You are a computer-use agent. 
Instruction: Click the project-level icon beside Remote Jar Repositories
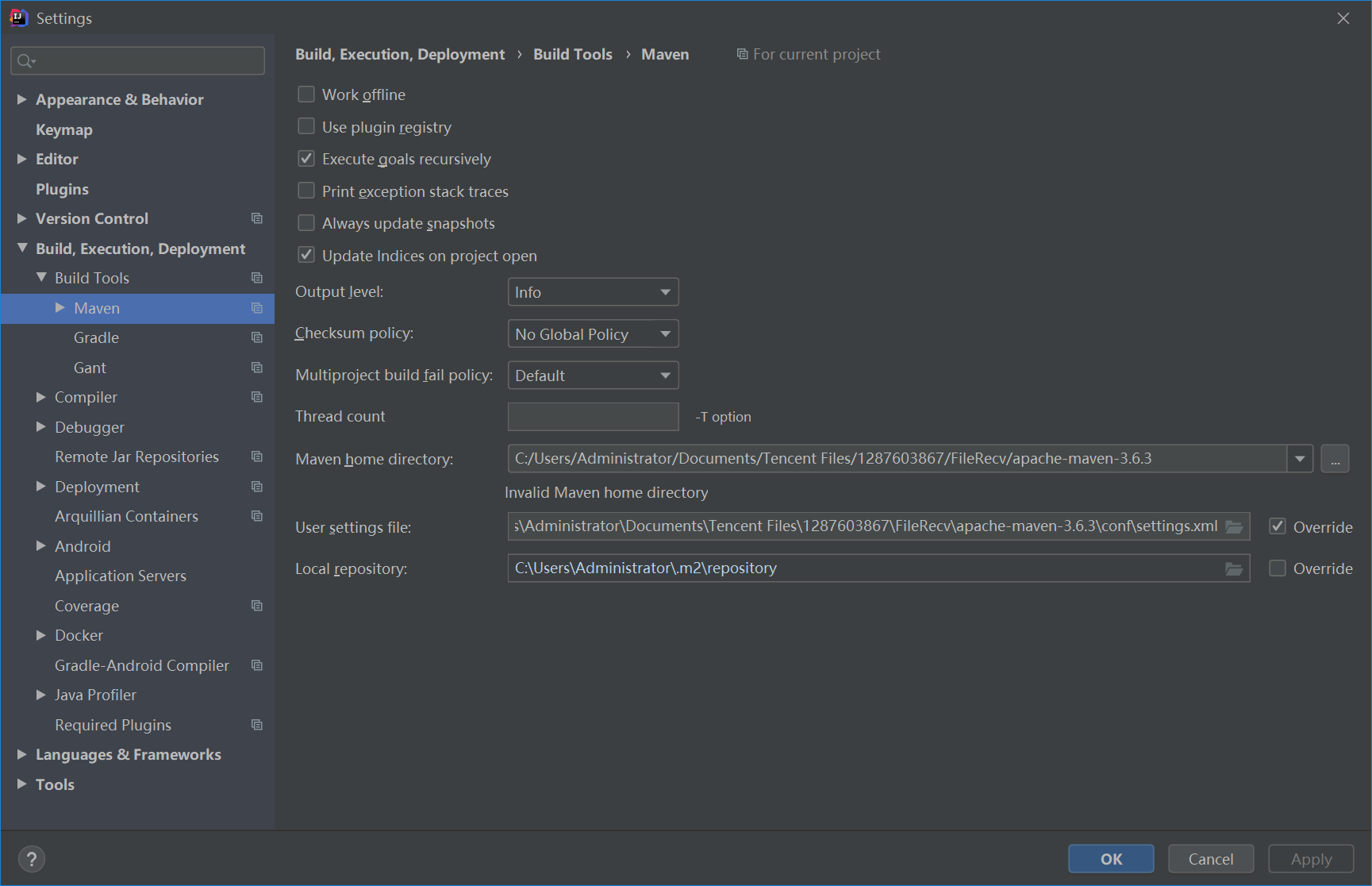tap(257, 456)
